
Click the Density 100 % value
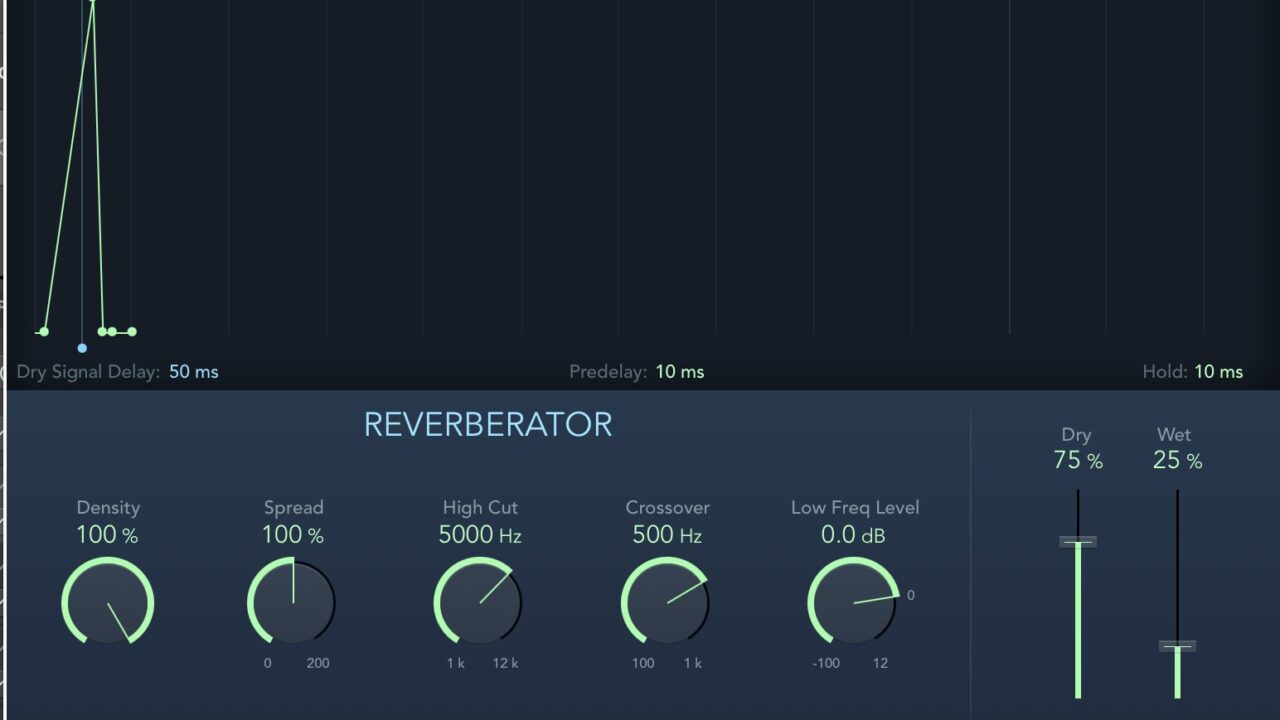click(107, 535)
